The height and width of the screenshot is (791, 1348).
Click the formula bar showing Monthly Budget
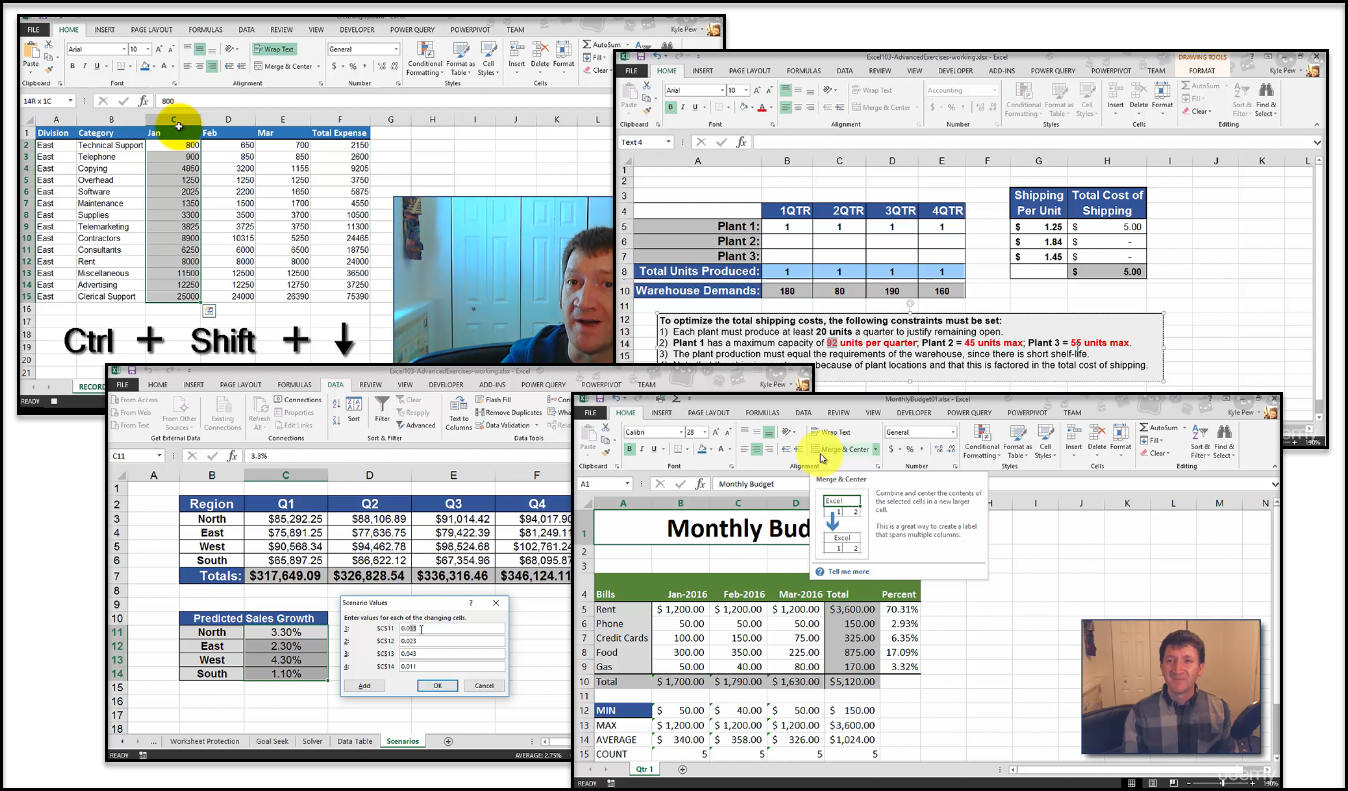pyautogui.click(x=990, y=484)
